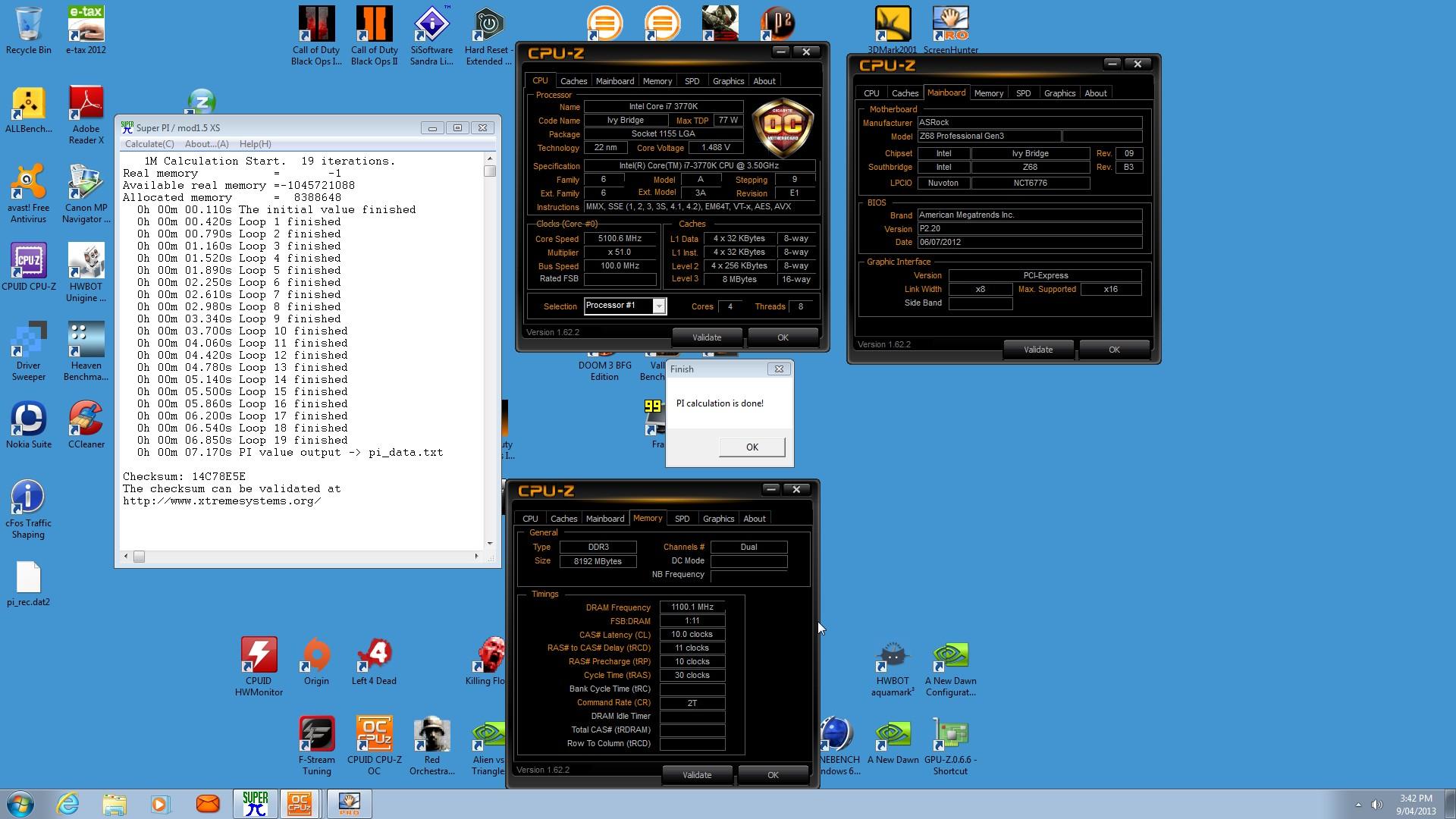Close the Finish dialog with X button
The image size is (1456, 819).
(x=778, y=369)
